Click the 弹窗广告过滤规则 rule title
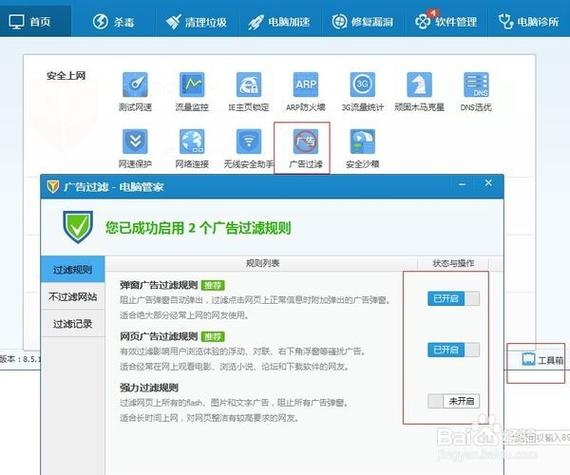 (158, 285)
